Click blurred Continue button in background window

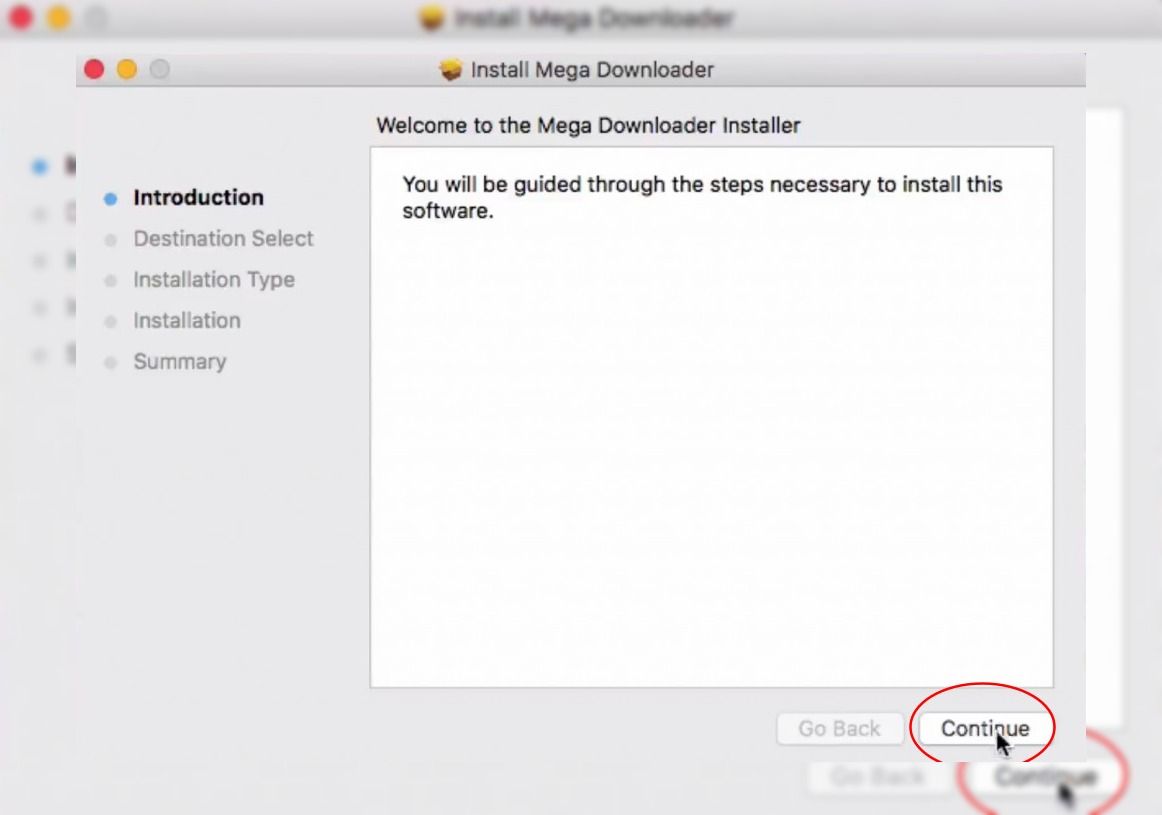coord(1045,776)
